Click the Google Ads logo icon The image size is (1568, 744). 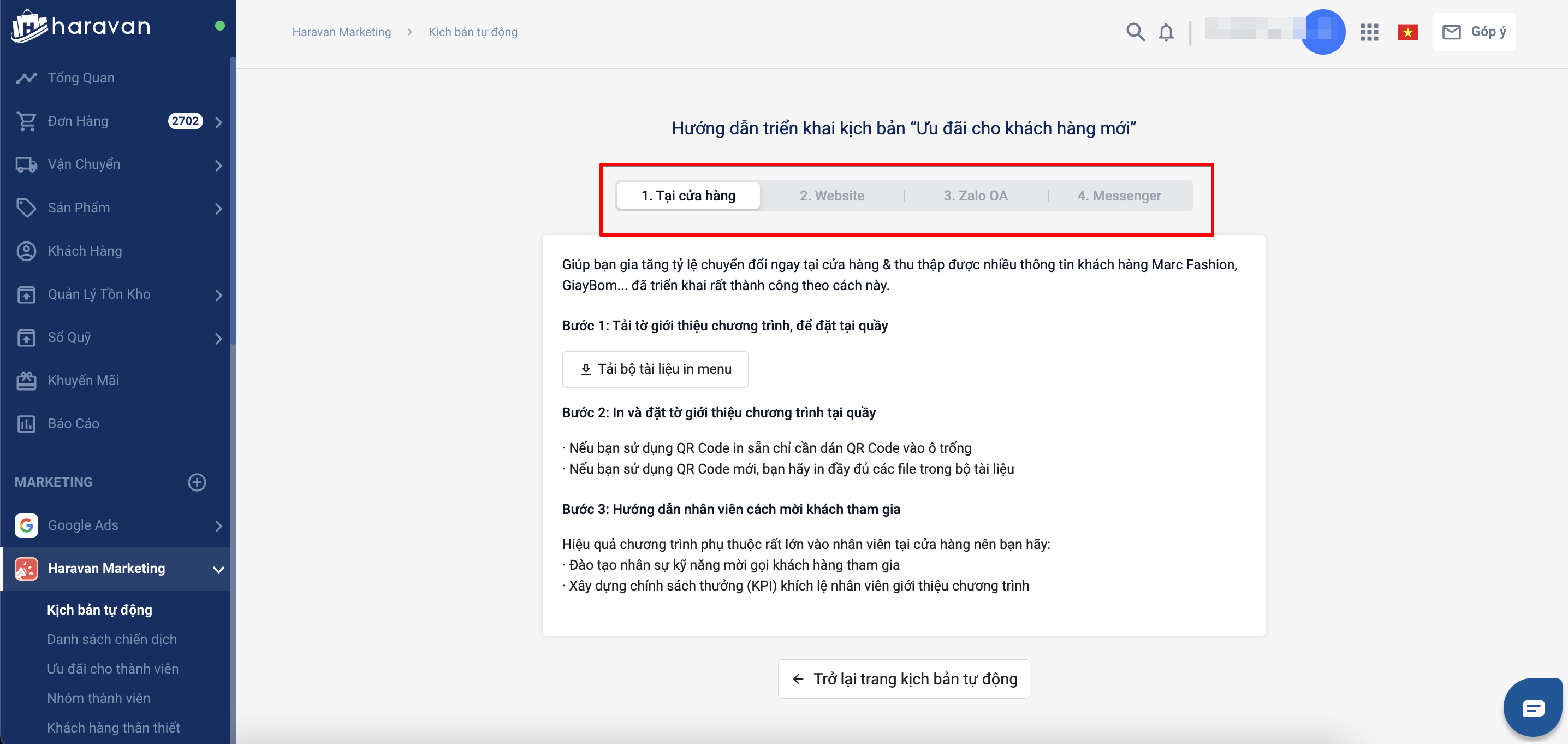coord(26,525)
